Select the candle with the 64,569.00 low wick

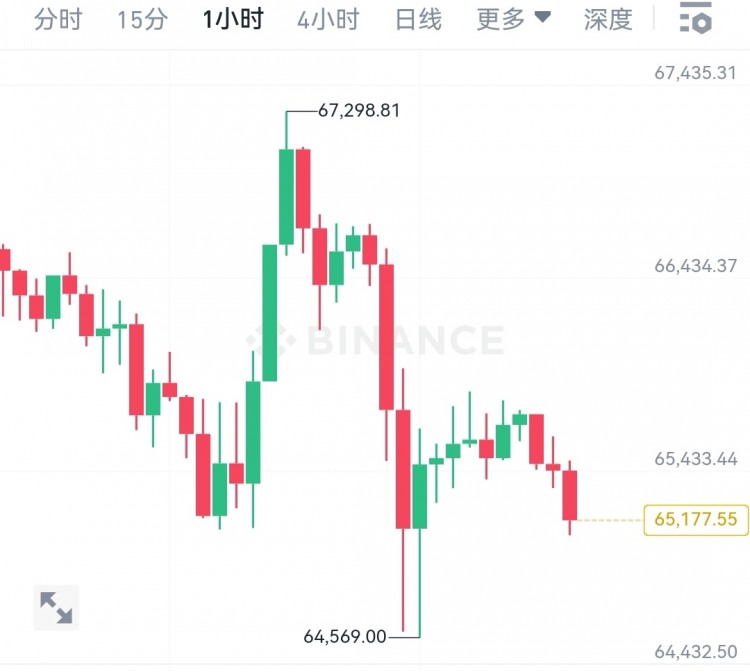(x=403, y=468)
